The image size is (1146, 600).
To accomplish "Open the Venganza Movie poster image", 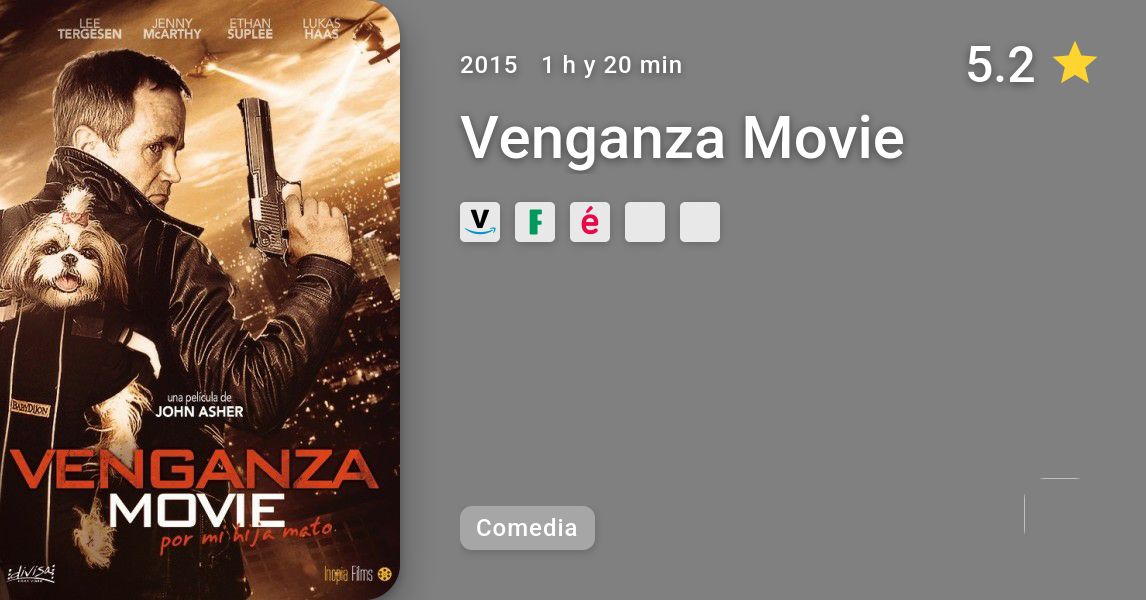I will (200, 300).
